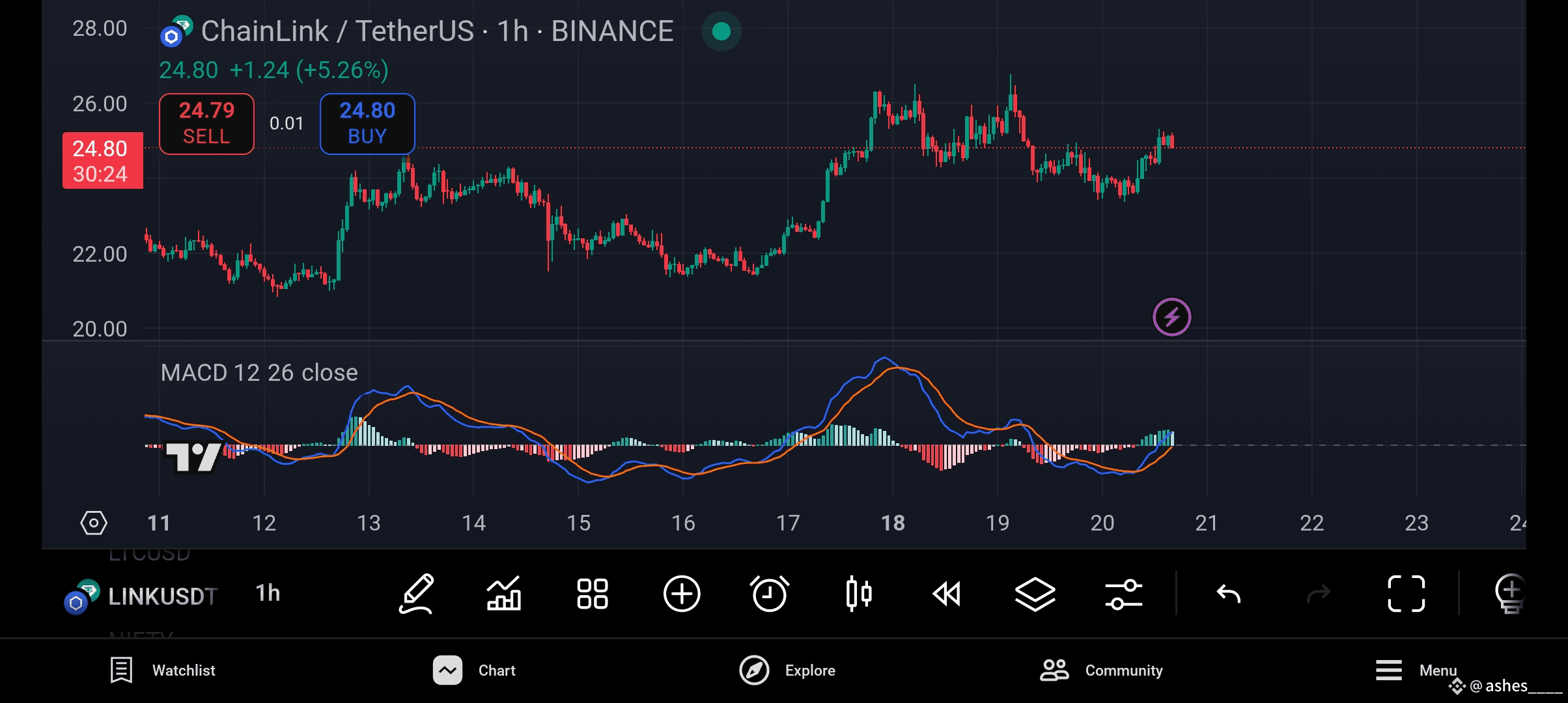
Task: Tap the purple lightning bolt button
Action: [1171, 317]
